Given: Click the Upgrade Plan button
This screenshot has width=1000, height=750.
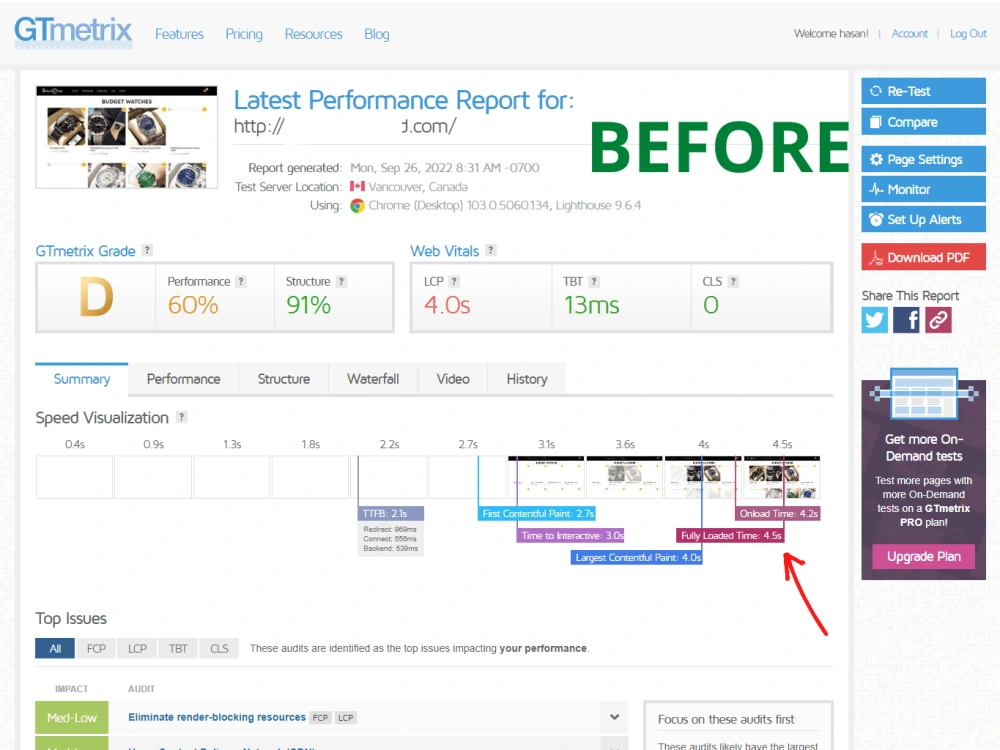Looking at the screenshot, I should click(923, 556).
